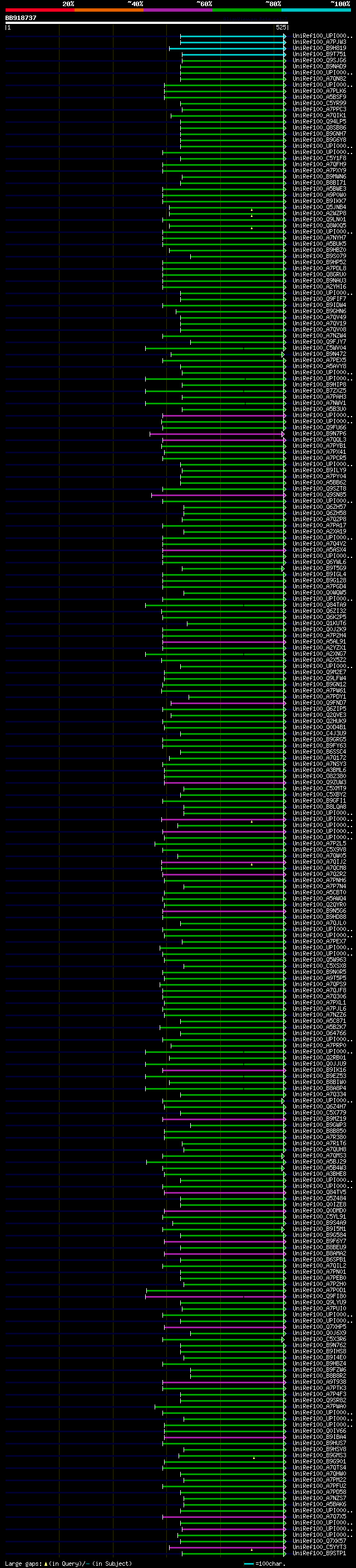Select label UniRef100_Q9FIF7
The image size is (356, 1568).
319,299
